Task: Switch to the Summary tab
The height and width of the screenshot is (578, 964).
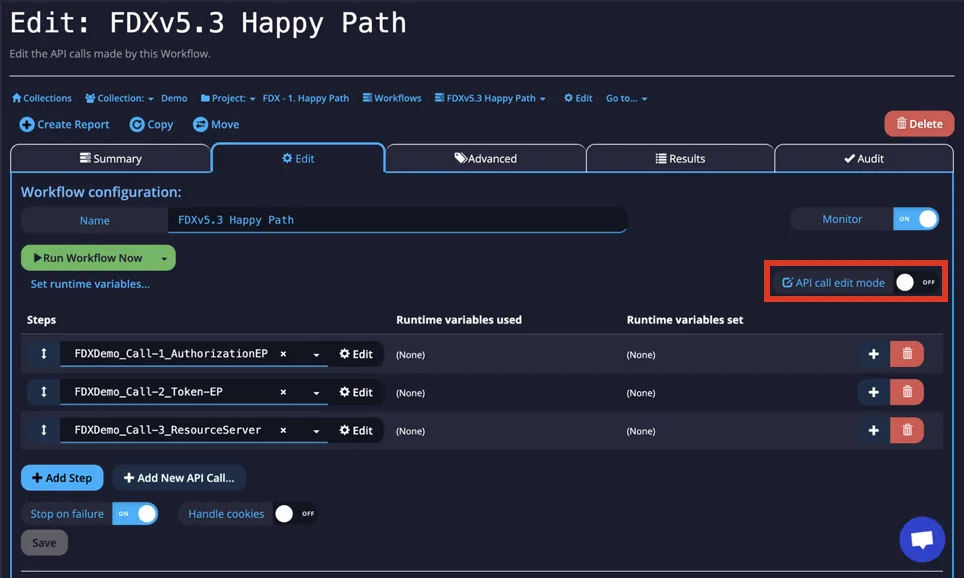Action: [111, 159]
